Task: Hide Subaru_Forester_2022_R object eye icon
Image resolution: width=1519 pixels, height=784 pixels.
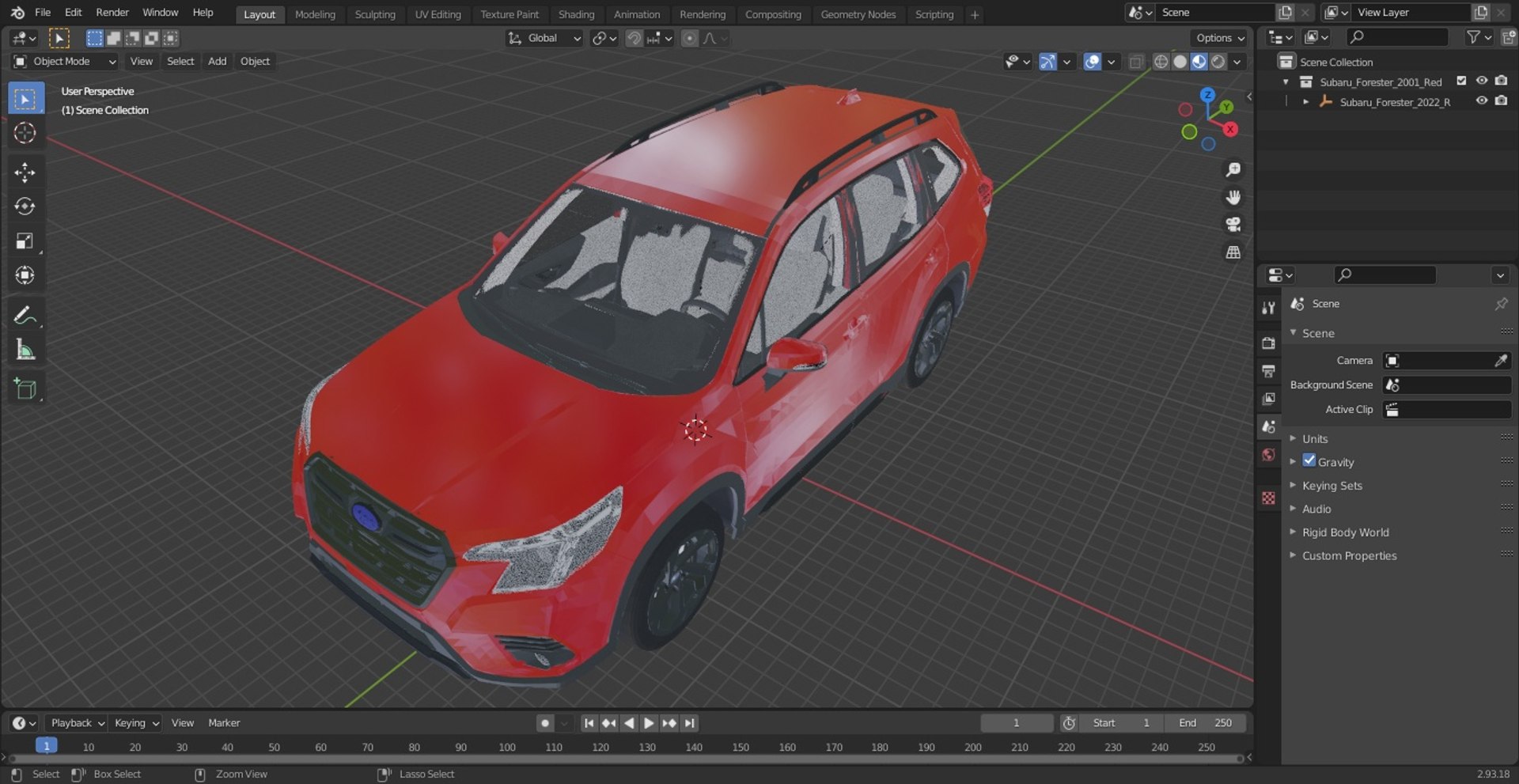Action: (1482, 100)
